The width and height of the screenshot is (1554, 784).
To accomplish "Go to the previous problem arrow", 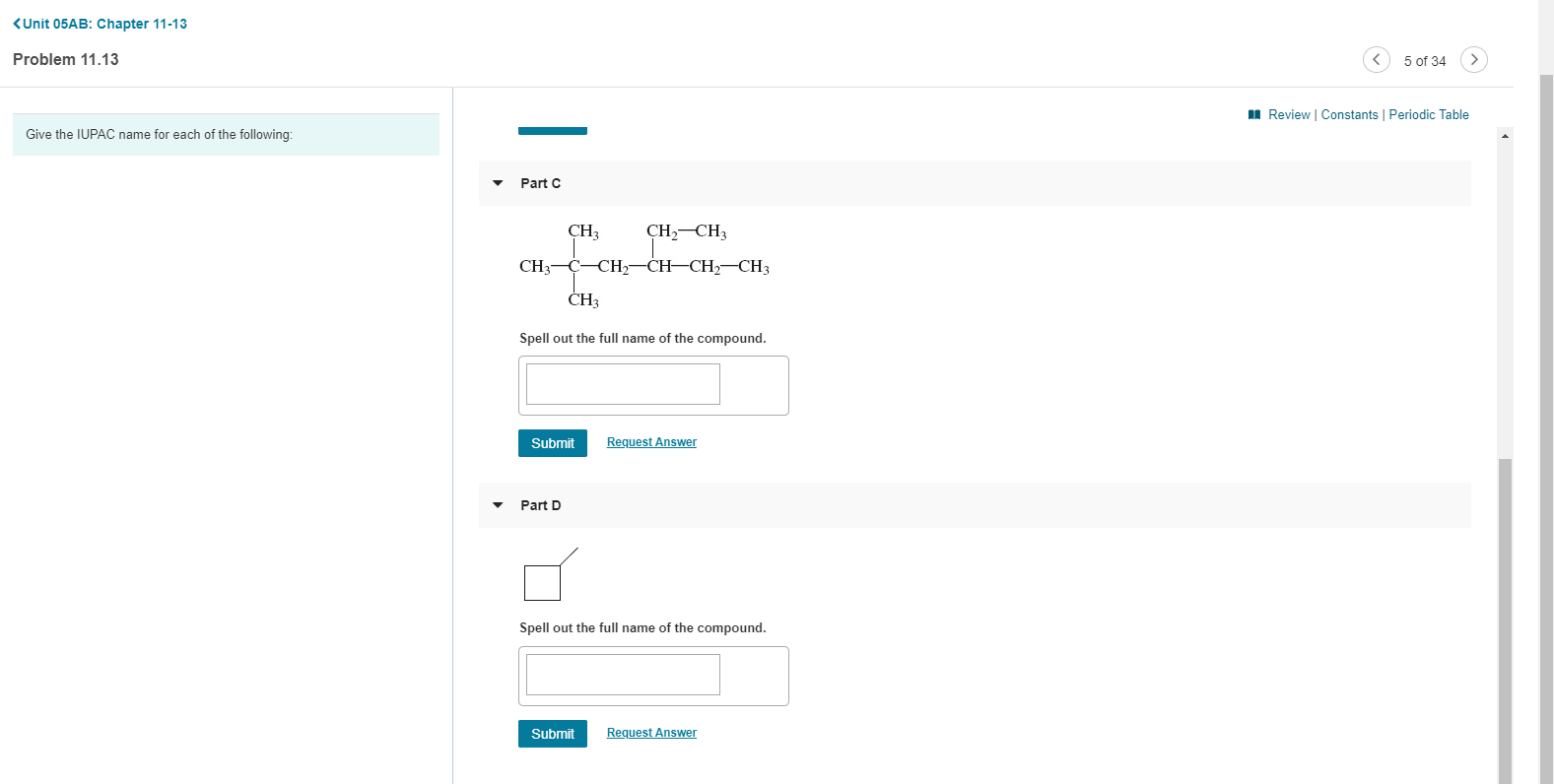I will tap(1377, 59).
